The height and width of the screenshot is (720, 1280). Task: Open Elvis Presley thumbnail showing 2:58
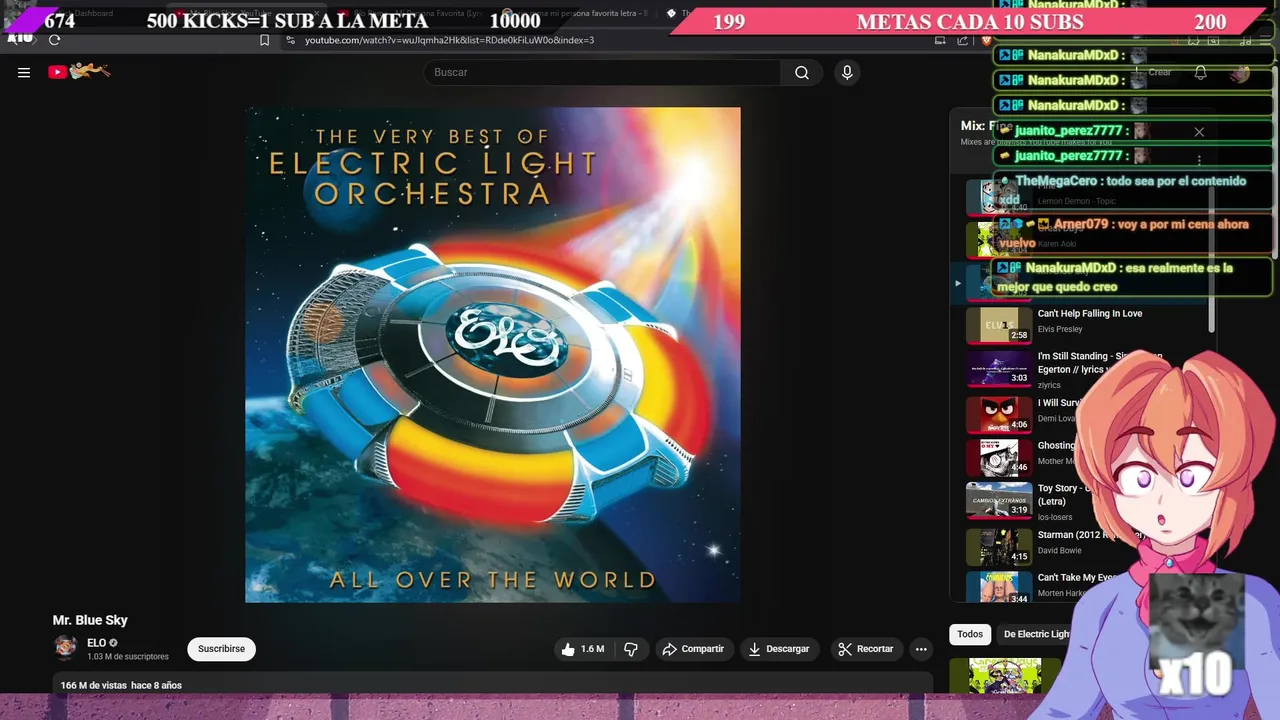coord(998,325)
